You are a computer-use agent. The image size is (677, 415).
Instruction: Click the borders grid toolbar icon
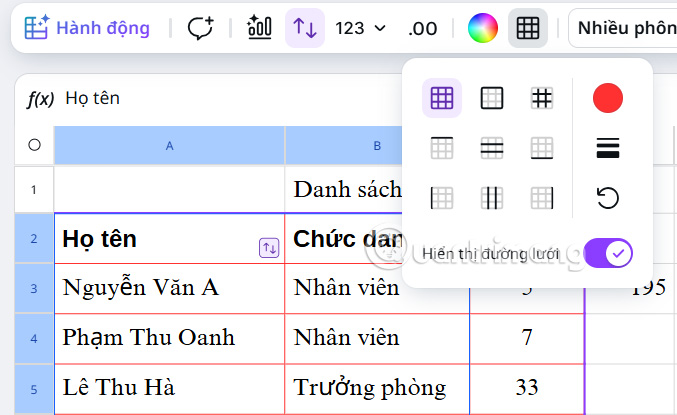[x=528, y=28]
